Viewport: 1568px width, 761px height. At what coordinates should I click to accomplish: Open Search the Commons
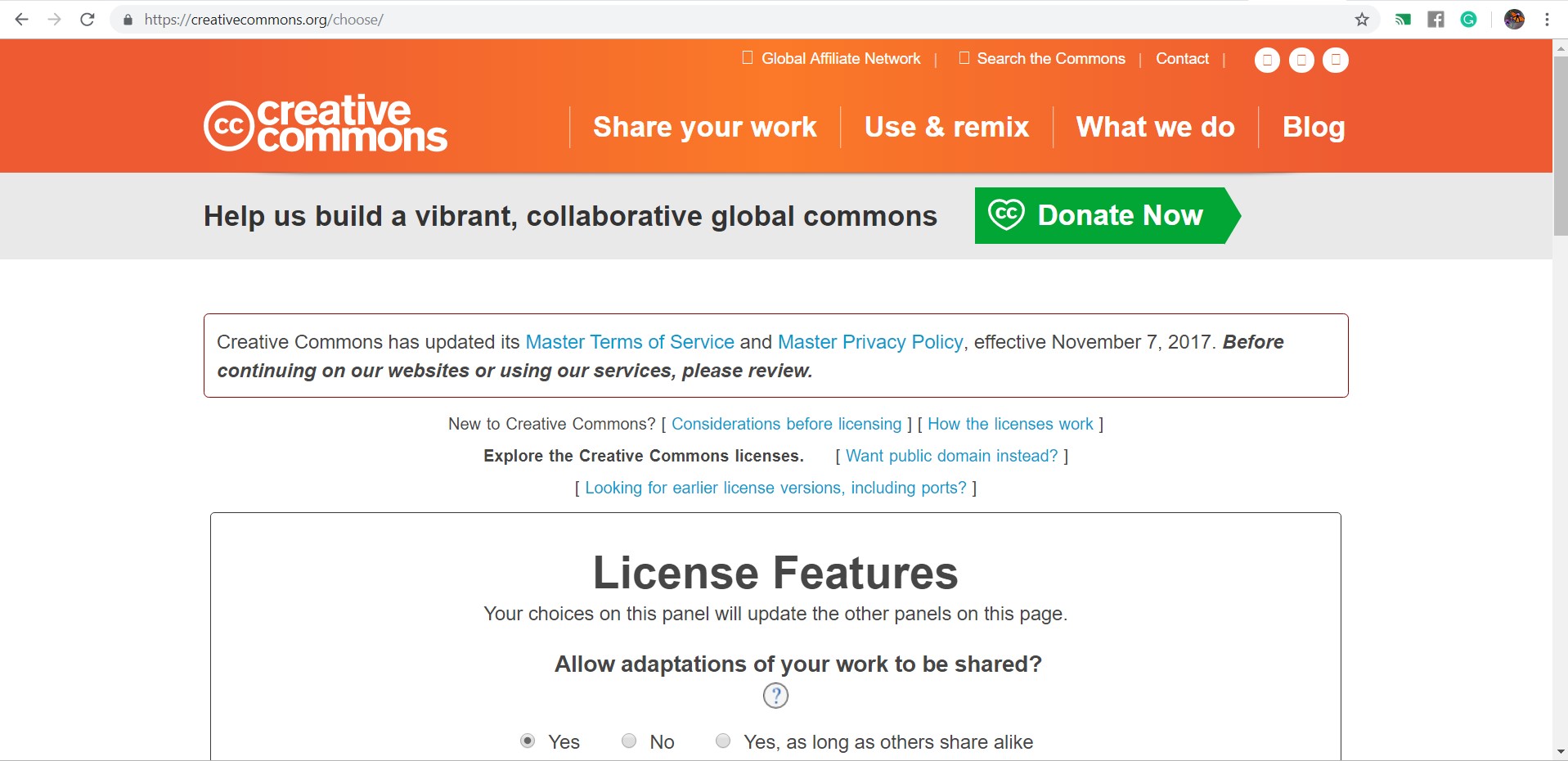[1051, 59]
